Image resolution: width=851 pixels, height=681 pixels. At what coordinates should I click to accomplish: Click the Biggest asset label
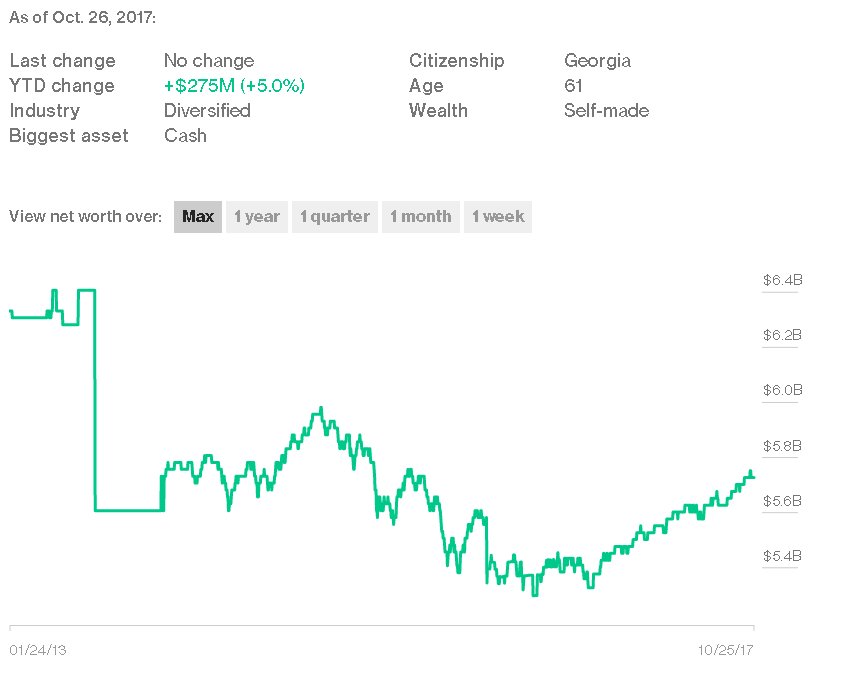69,136
